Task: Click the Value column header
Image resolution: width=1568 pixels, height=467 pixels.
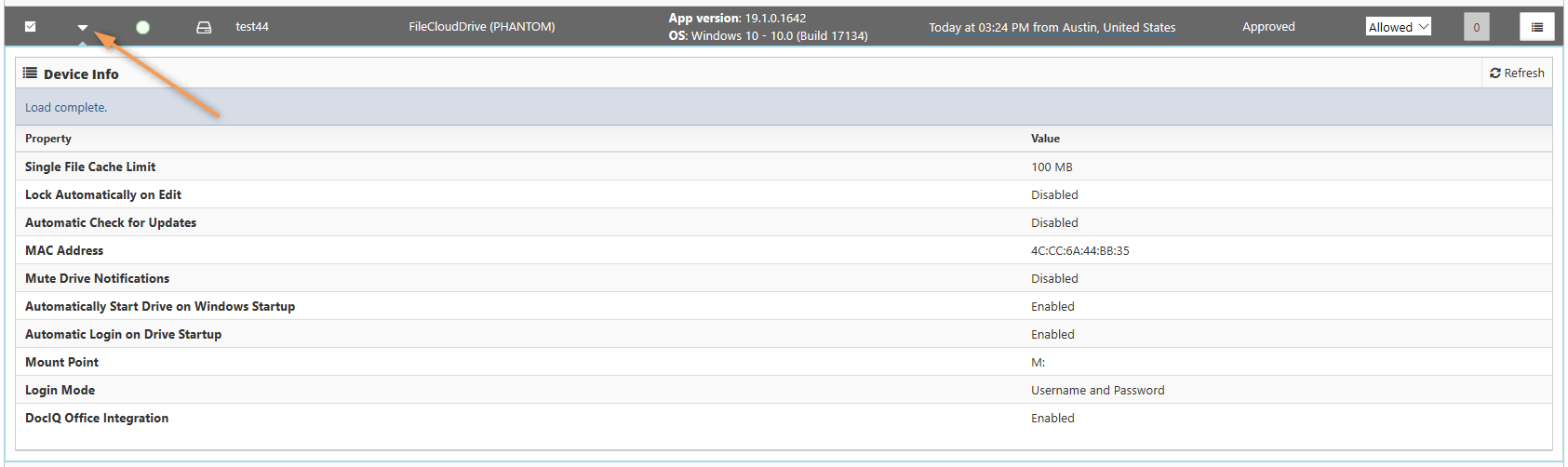Action: 1045,139
